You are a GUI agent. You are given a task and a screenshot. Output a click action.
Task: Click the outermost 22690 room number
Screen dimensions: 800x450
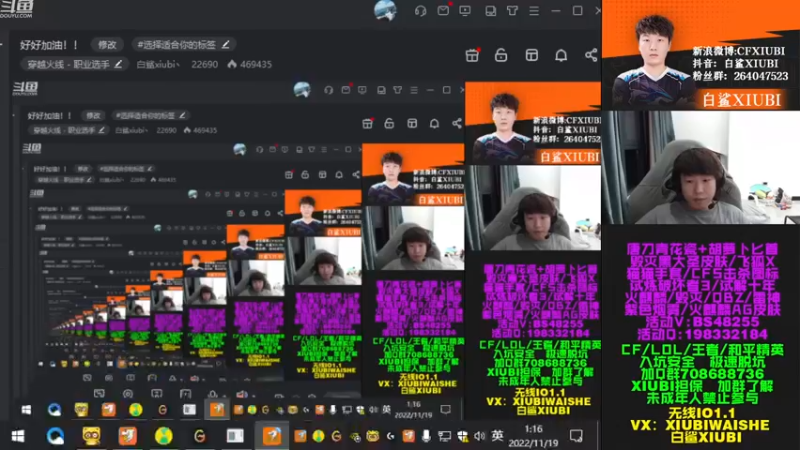tap(204, 64)
